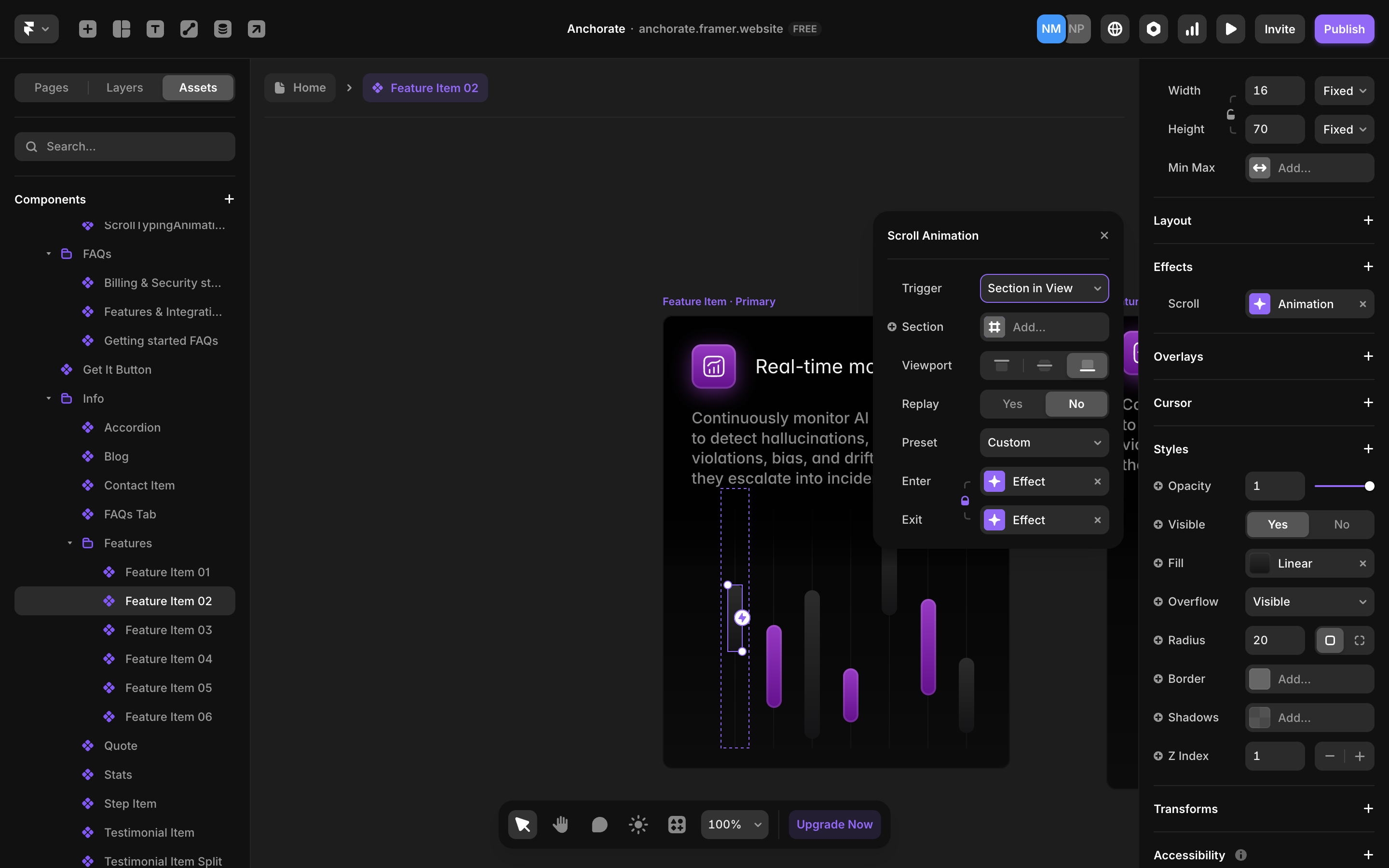
Task: Toggle the light mode sun icon
Action: point(638,825)
